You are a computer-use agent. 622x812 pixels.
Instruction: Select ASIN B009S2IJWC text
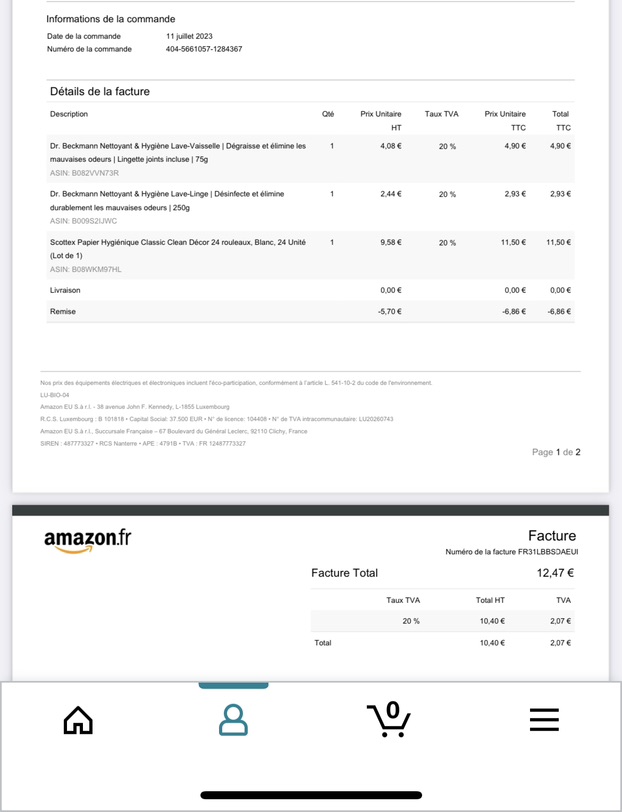83,221
